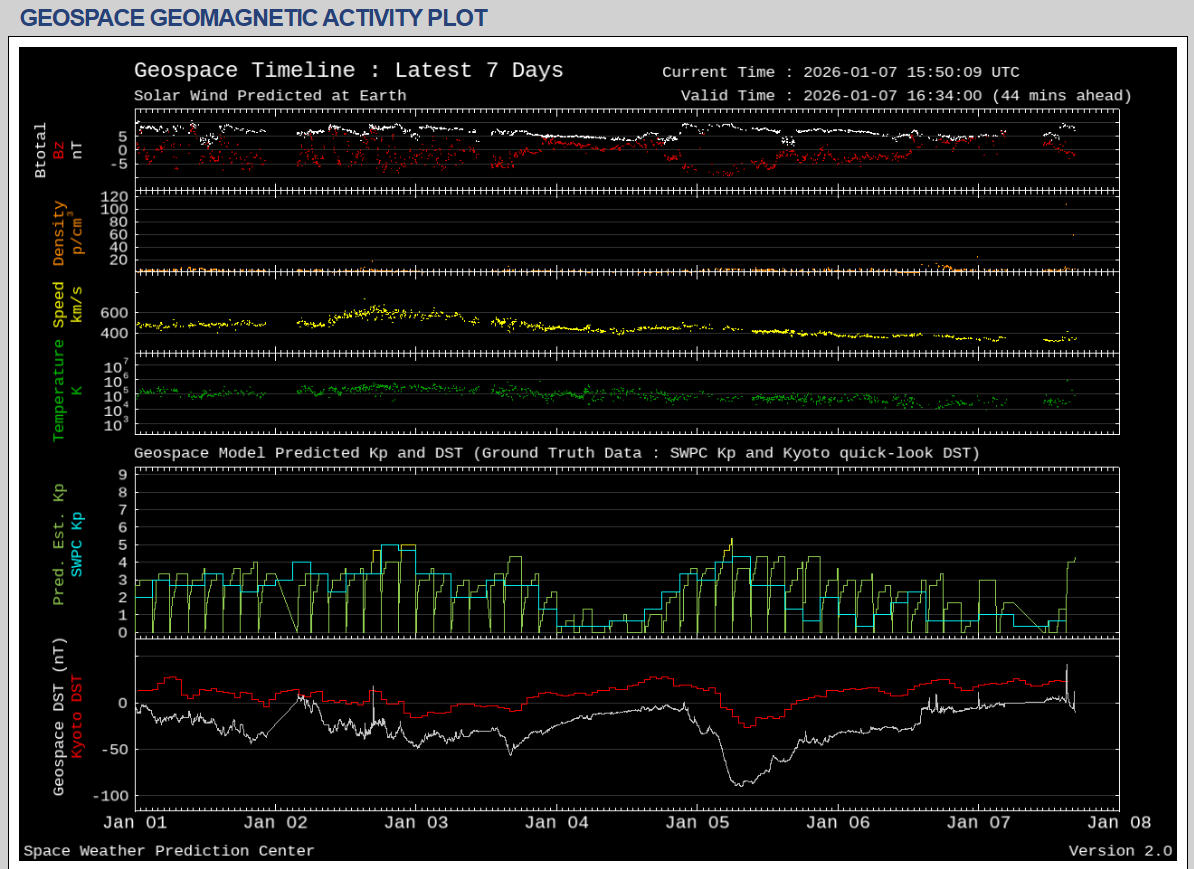Click the Geospace Model Predicted Kp and DST caption
1194x869 pixels.
(556, 453)
